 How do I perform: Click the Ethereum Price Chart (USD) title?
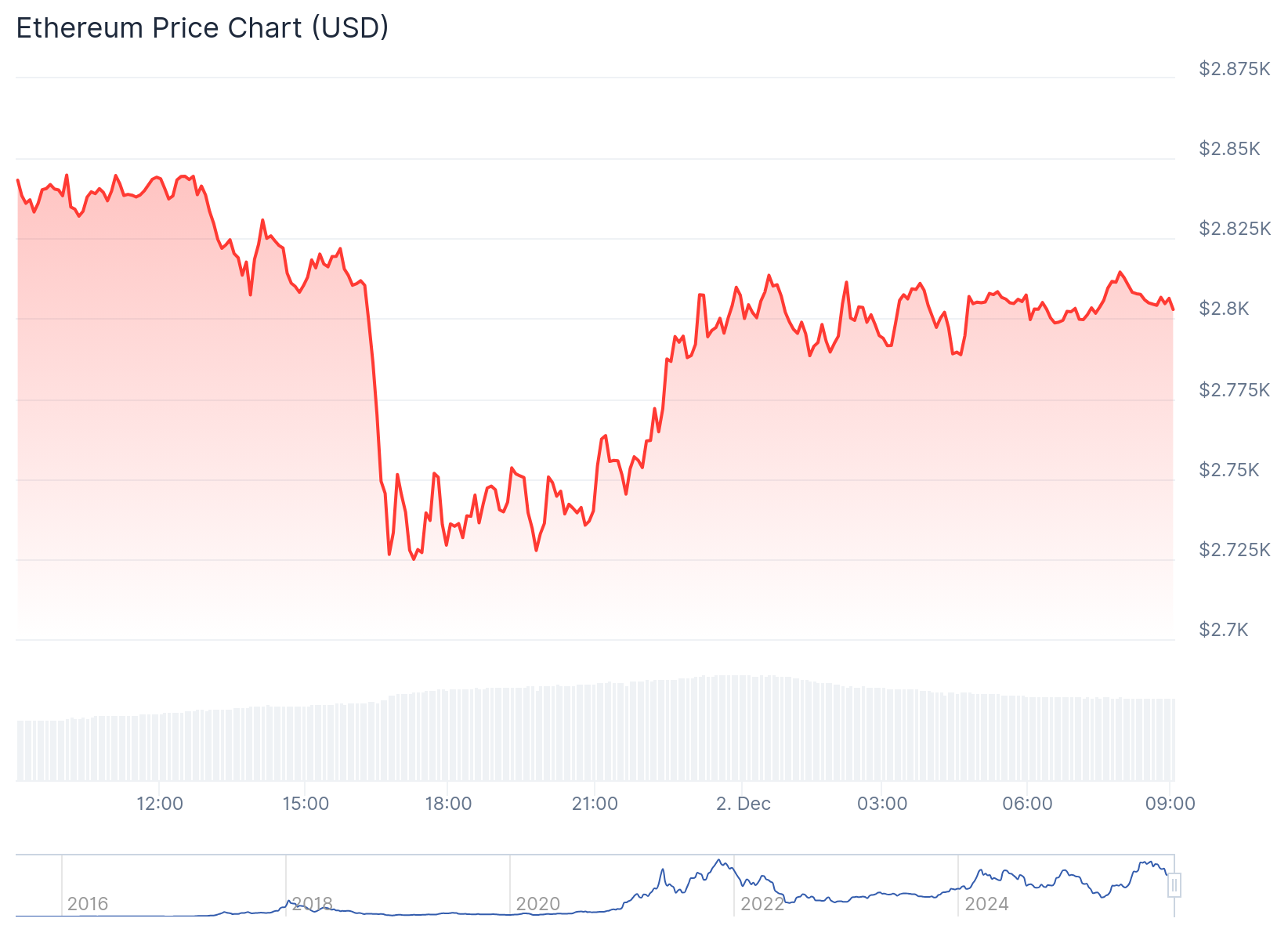tap(202, 28)
